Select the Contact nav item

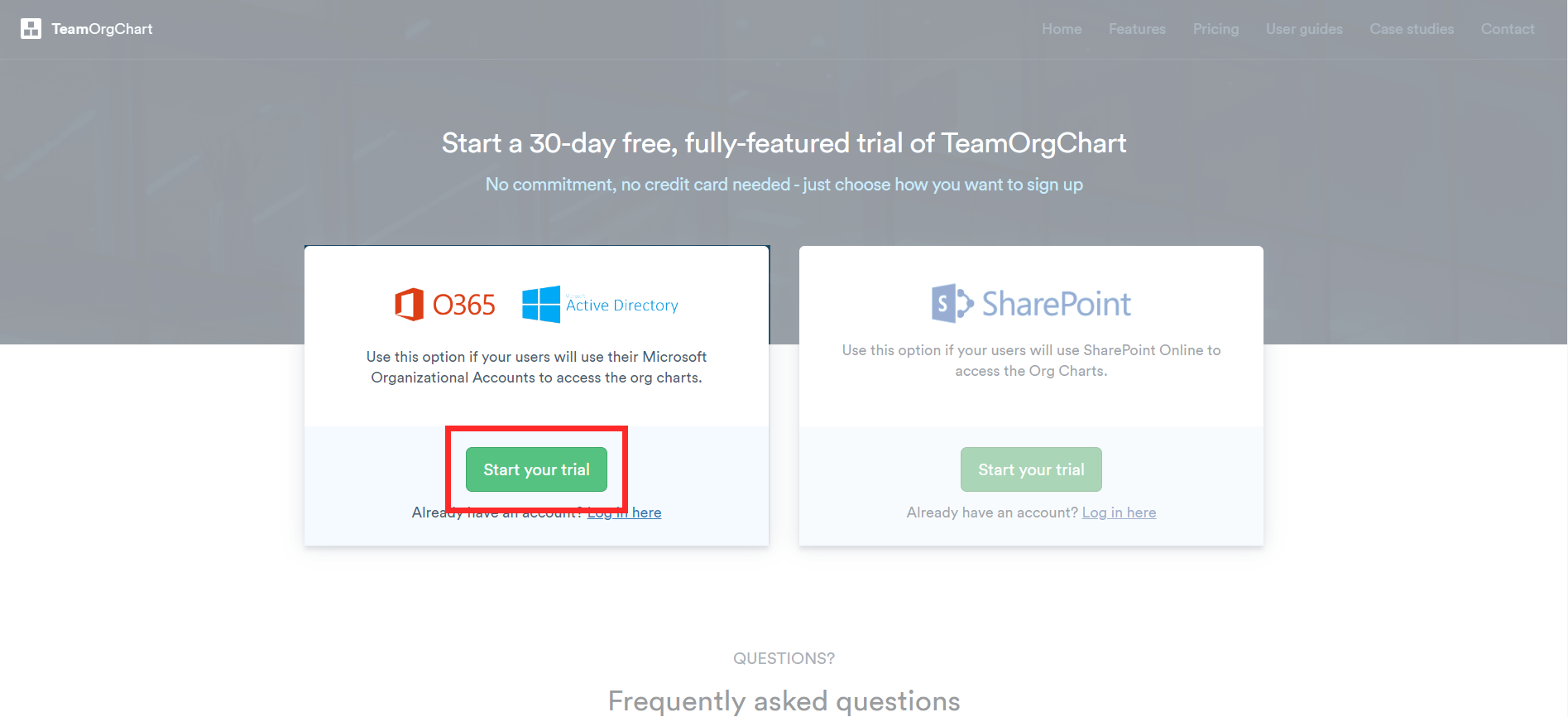[1508, 29]
